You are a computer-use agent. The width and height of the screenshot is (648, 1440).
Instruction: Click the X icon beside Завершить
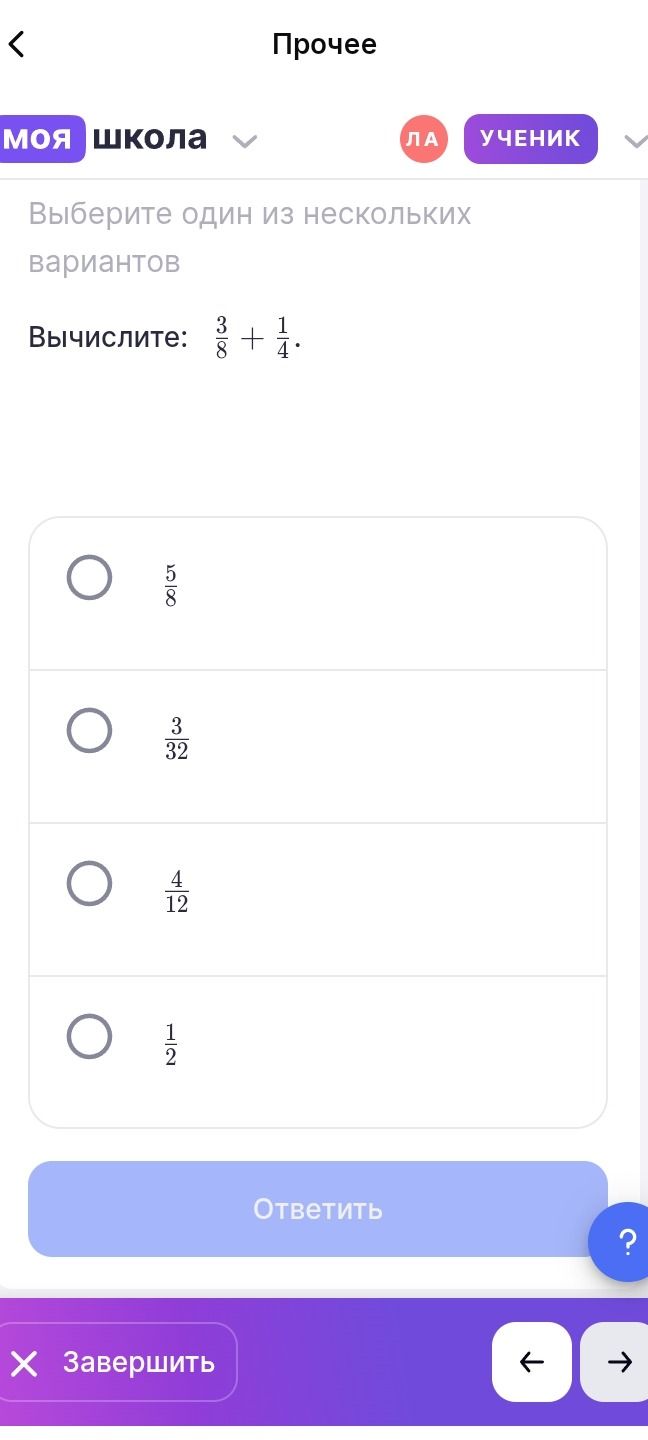tap(25, 1363)
